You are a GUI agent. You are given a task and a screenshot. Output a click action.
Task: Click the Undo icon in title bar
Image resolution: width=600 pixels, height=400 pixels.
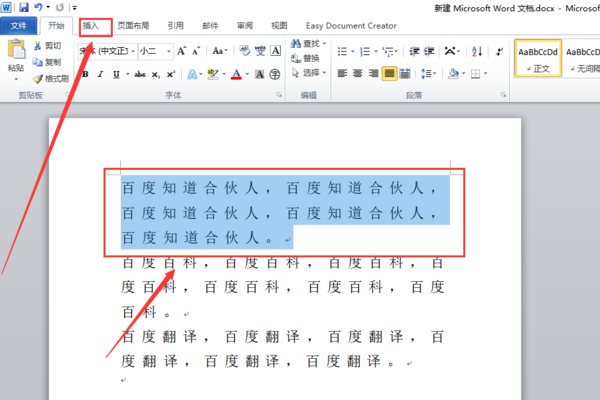[x=38, y=7]
